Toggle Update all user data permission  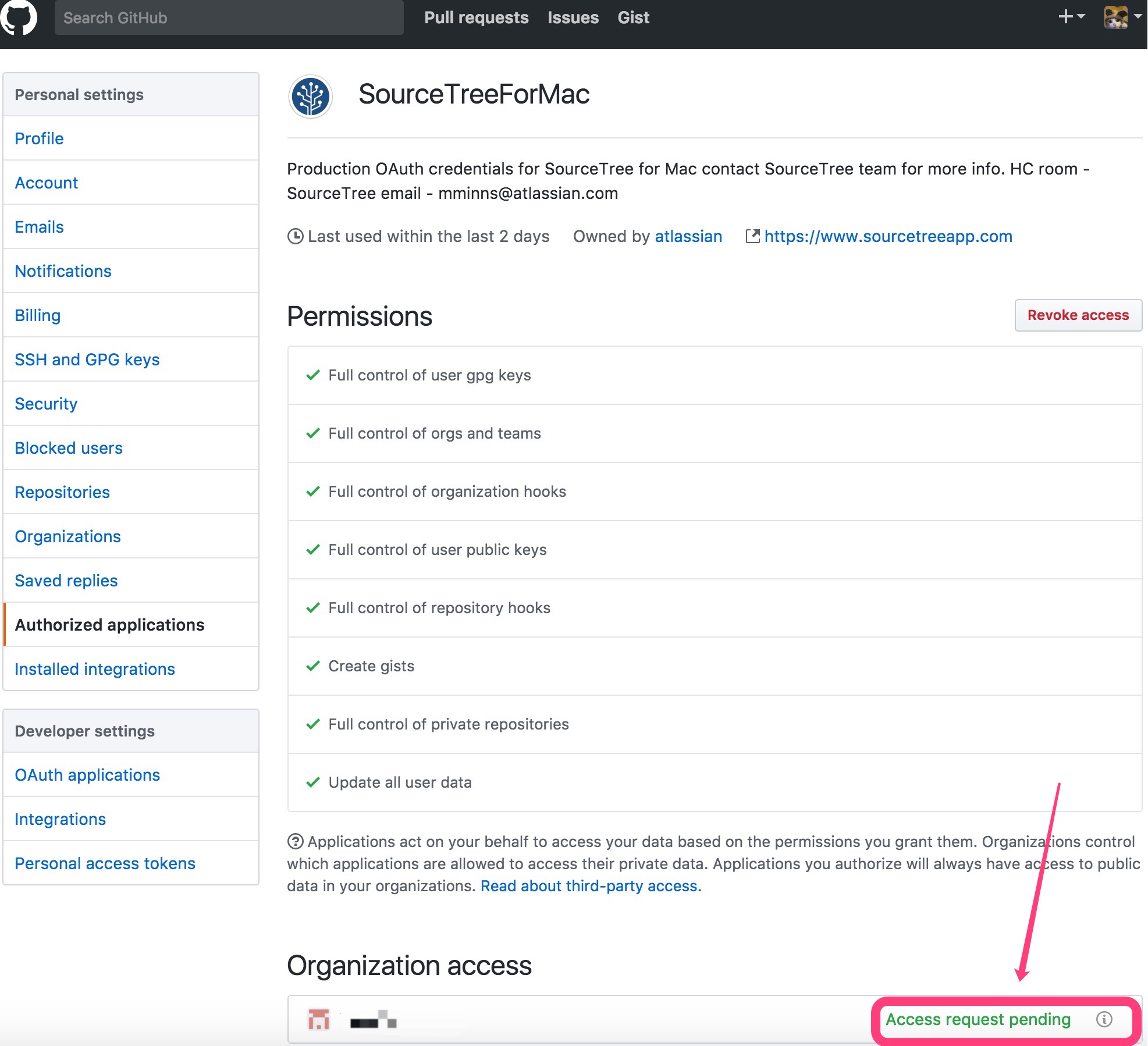(x=314, y=782)
